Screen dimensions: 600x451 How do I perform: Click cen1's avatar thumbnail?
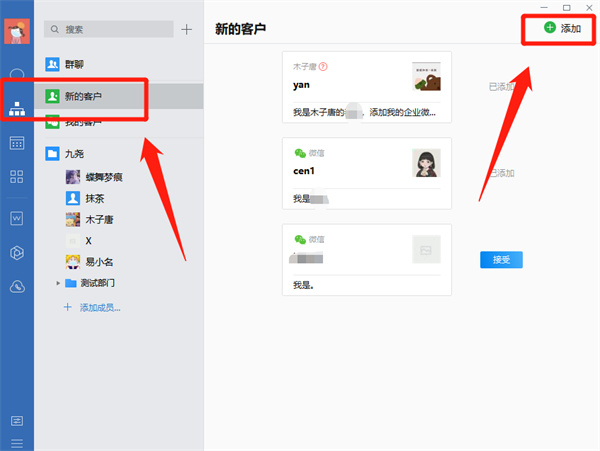tap(426, 163)
